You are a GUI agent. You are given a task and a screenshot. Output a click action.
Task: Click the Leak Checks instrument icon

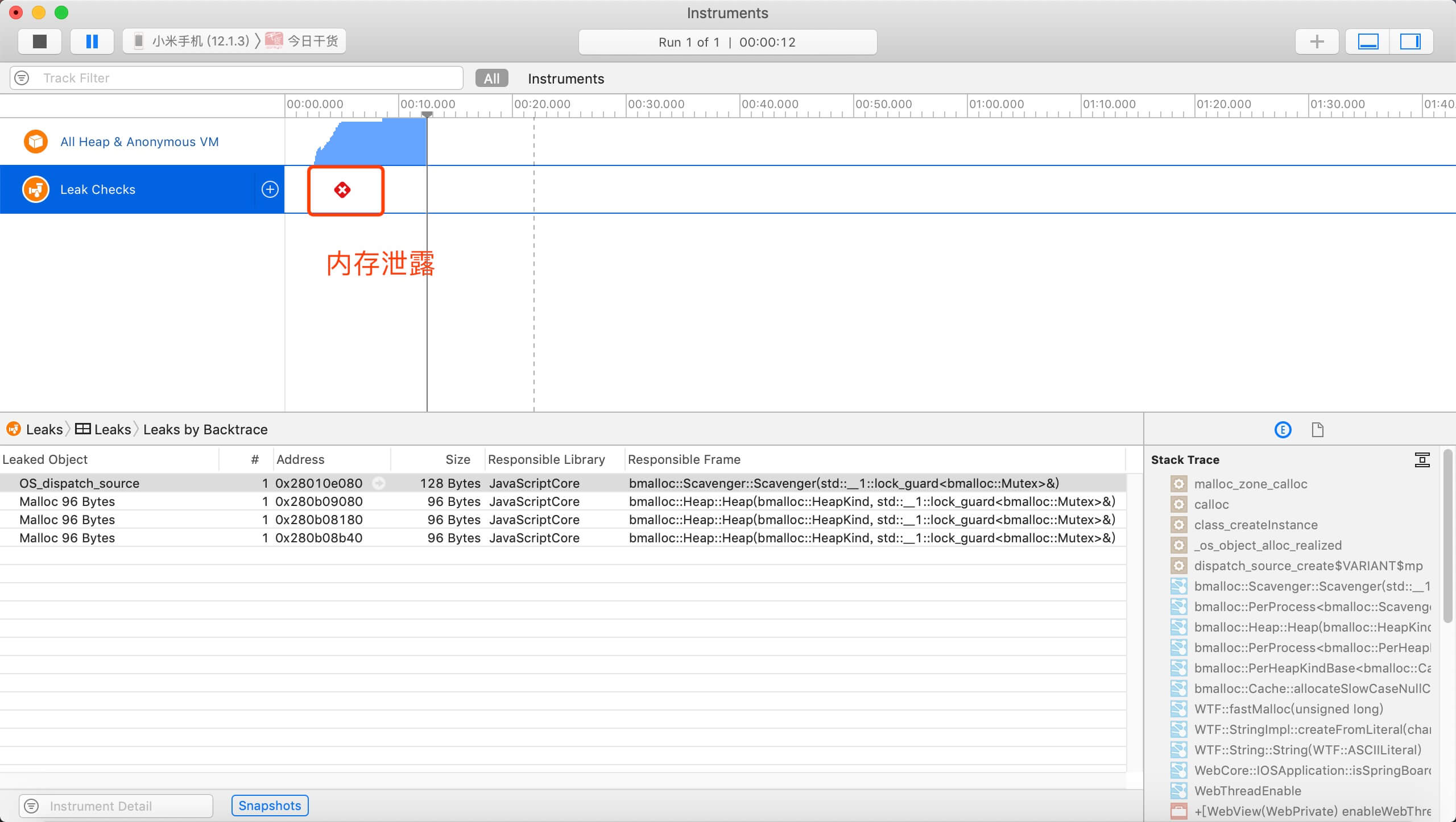[35, 189]
